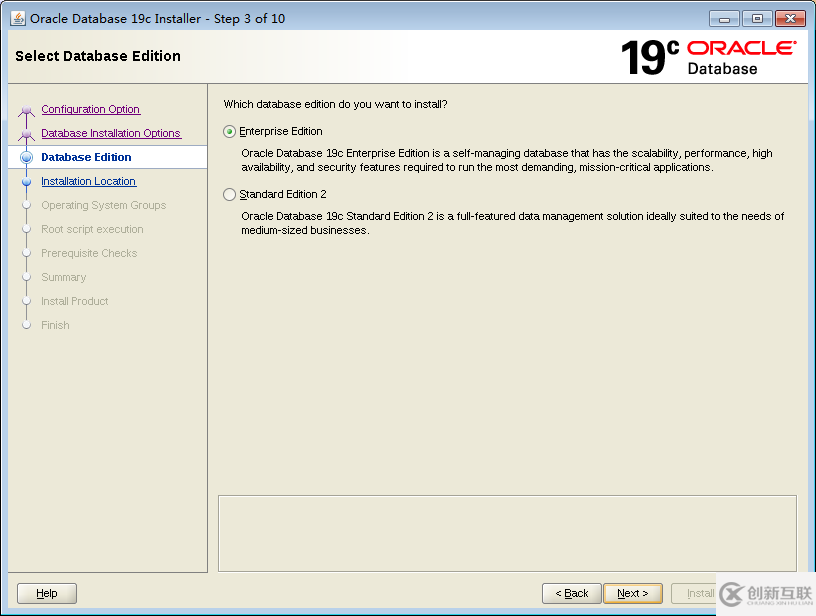Minimize the installer window
The height and width of the screenshot is (616, 816).
pos(724,19)
